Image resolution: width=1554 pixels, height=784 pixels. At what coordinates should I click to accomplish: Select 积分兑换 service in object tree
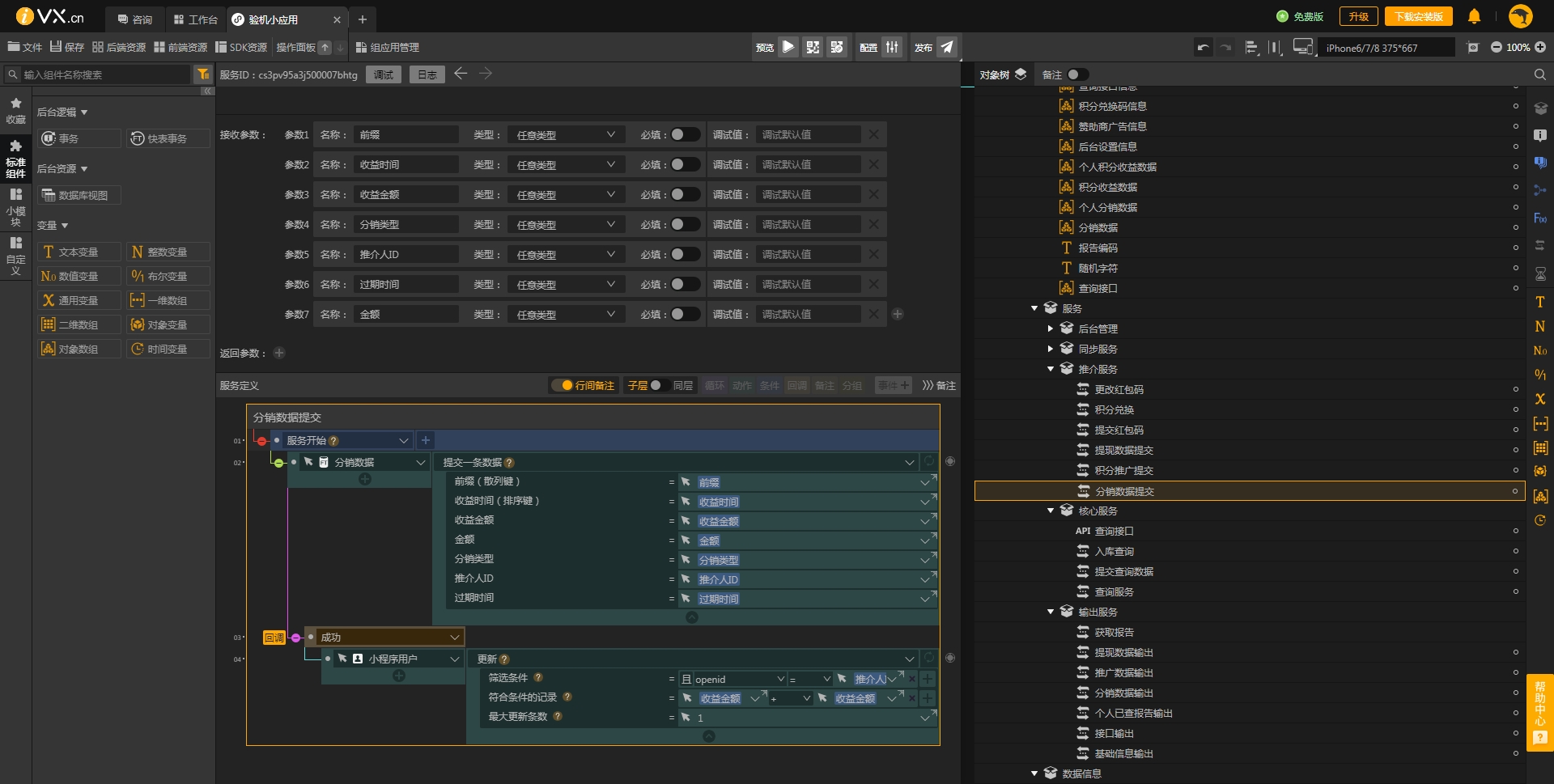point(1114,409)
